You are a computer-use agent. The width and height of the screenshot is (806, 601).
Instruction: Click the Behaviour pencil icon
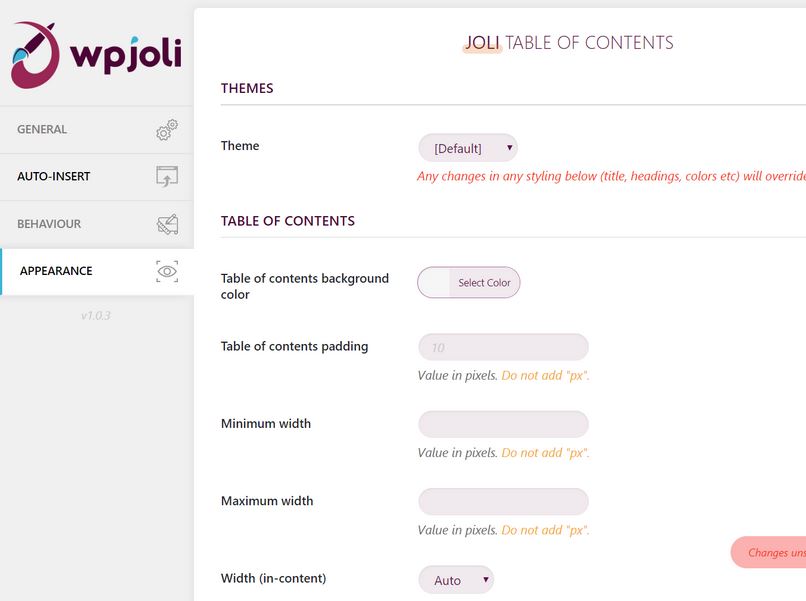pyautogui.click(x=167, y=224)
